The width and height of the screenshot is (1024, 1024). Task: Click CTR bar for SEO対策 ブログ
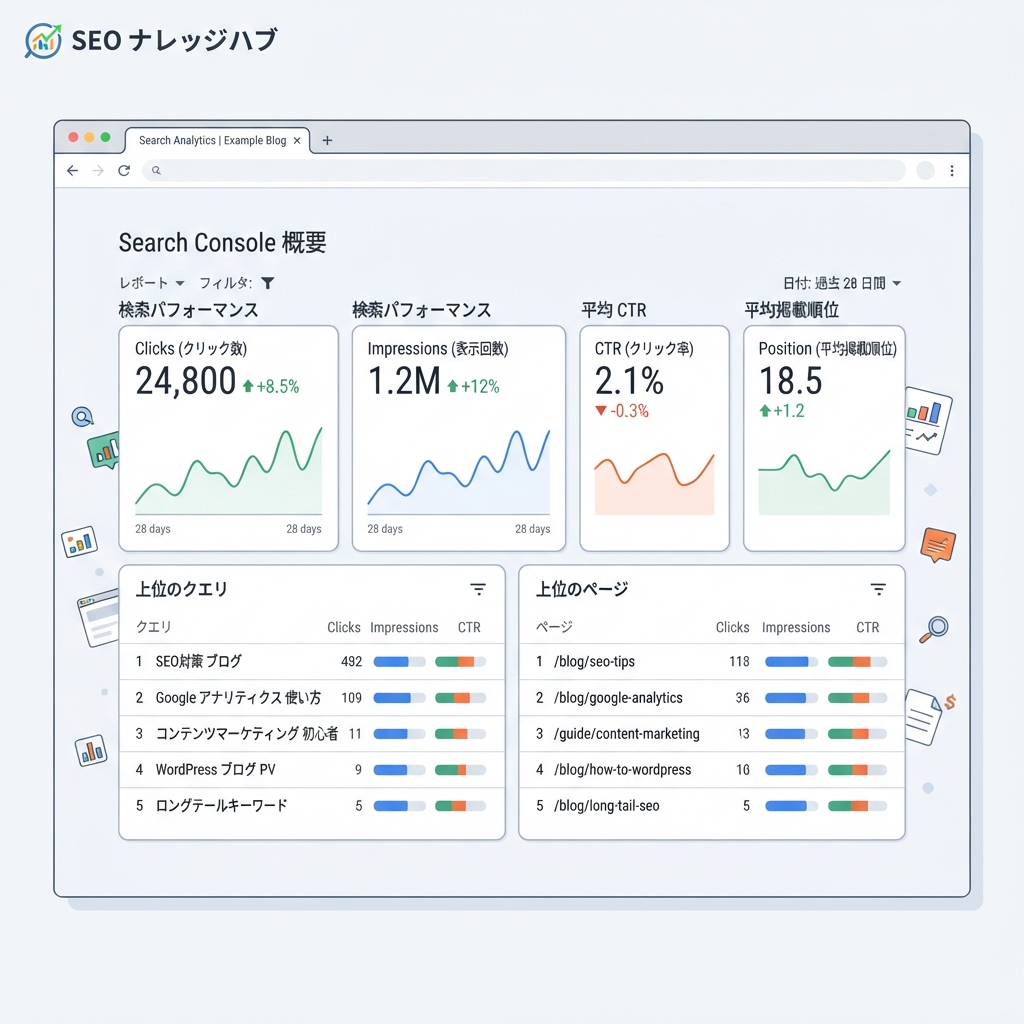point(460,662)
